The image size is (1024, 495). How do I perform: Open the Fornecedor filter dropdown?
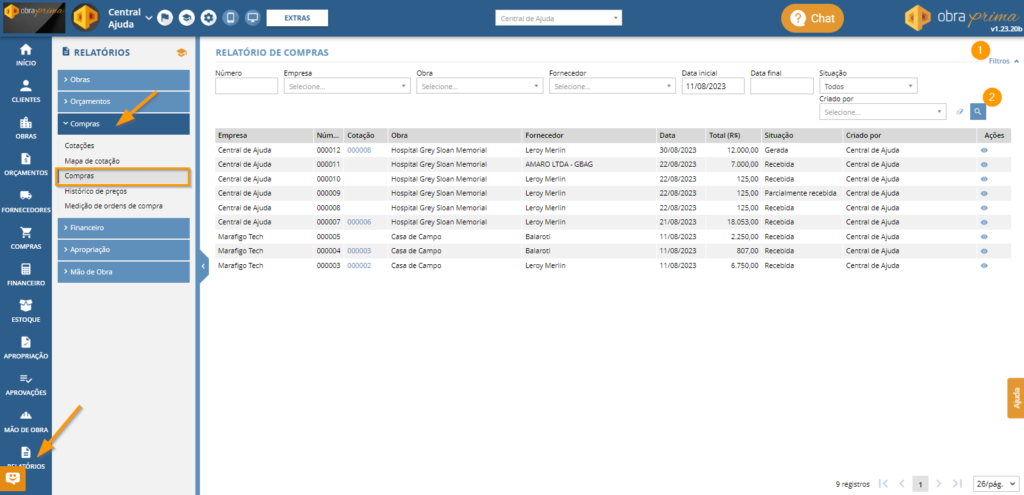tap(613, 86)
